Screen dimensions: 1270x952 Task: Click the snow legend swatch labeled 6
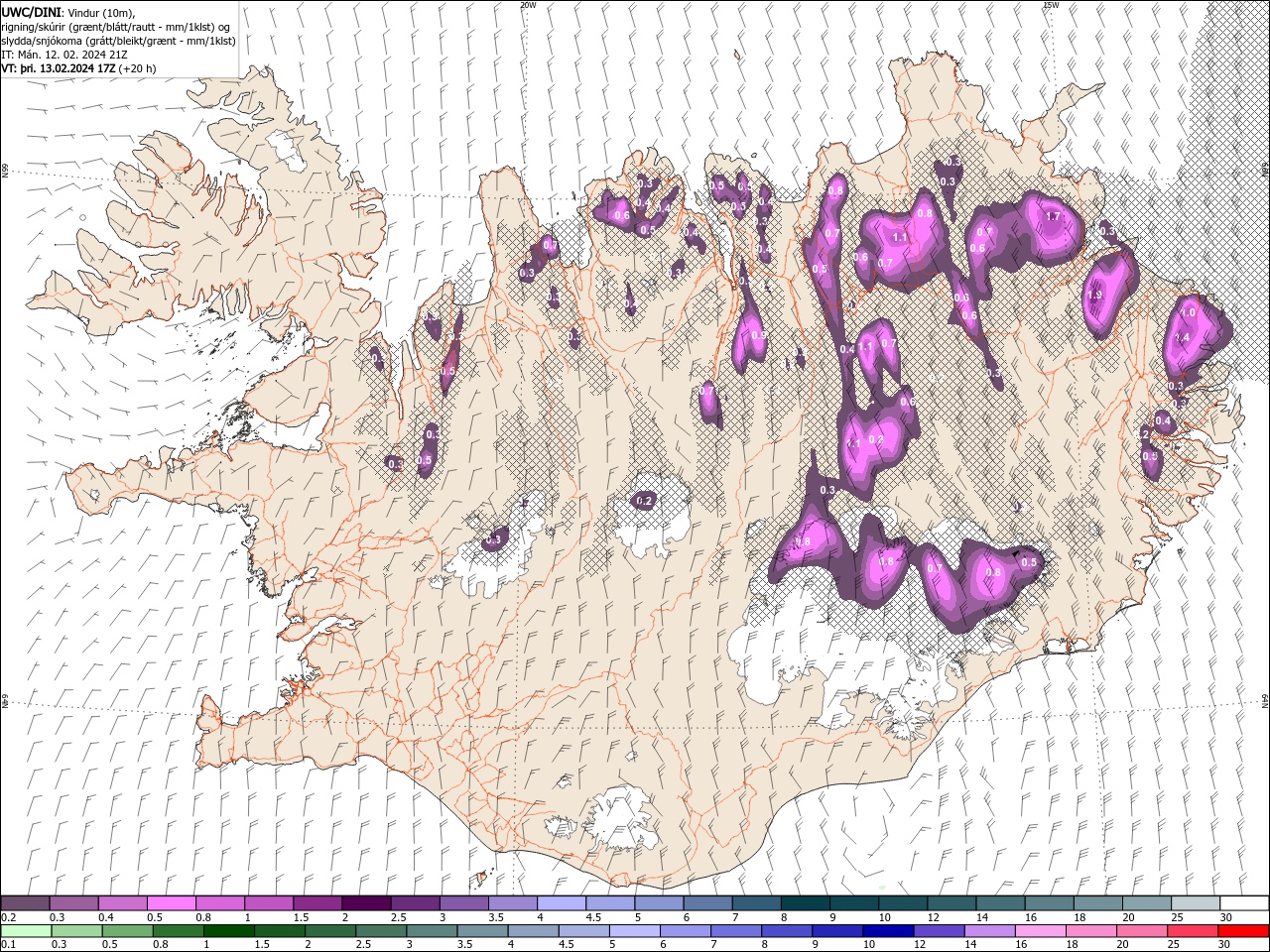[708, 902]
